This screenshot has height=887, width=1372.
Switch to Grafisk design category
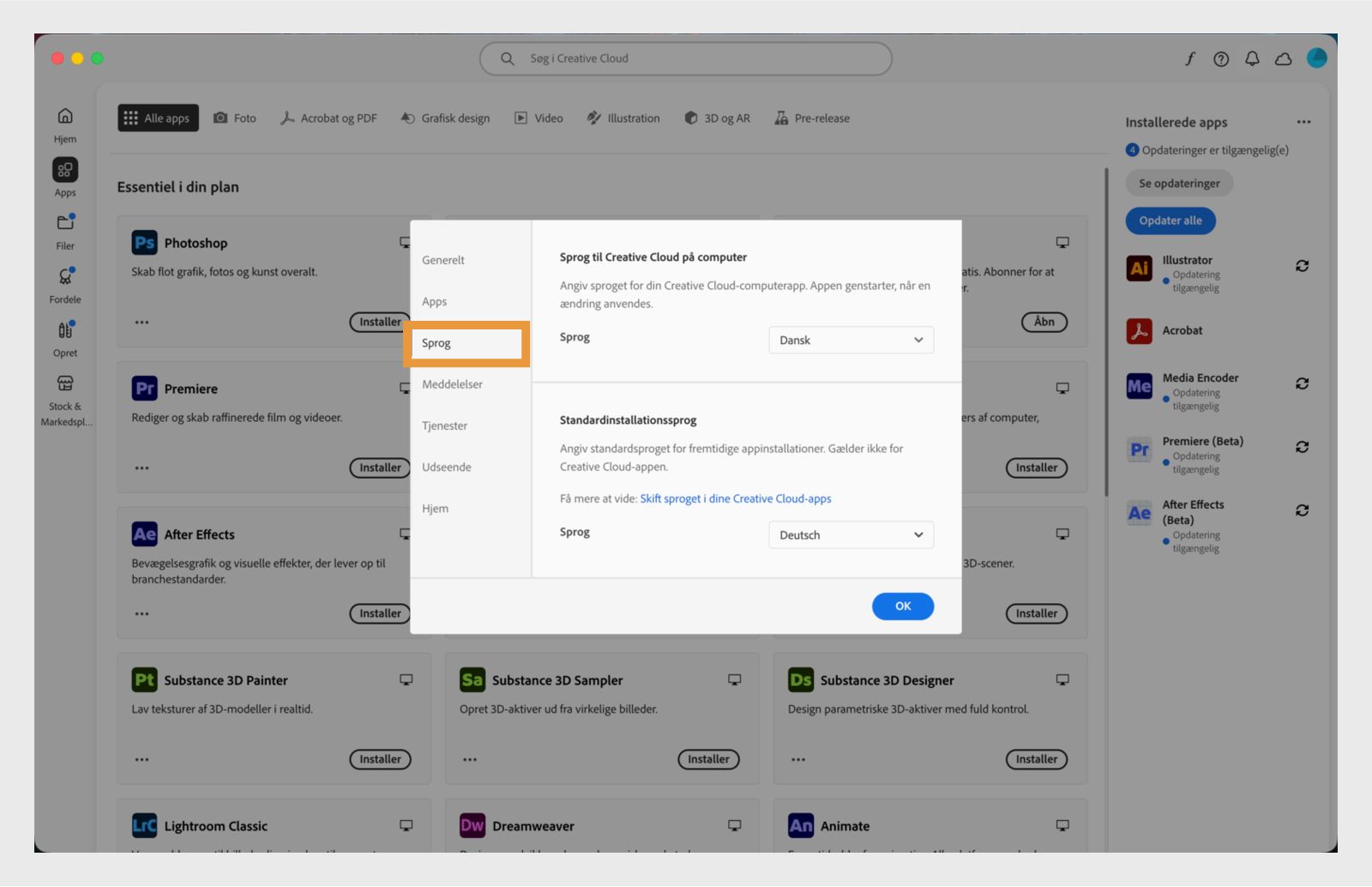click(x=445, y=118)
